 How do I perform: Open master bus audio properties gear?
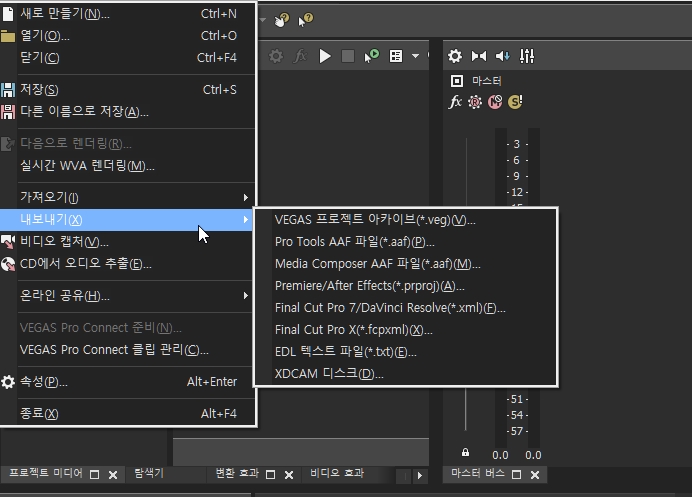coord(455,56)
